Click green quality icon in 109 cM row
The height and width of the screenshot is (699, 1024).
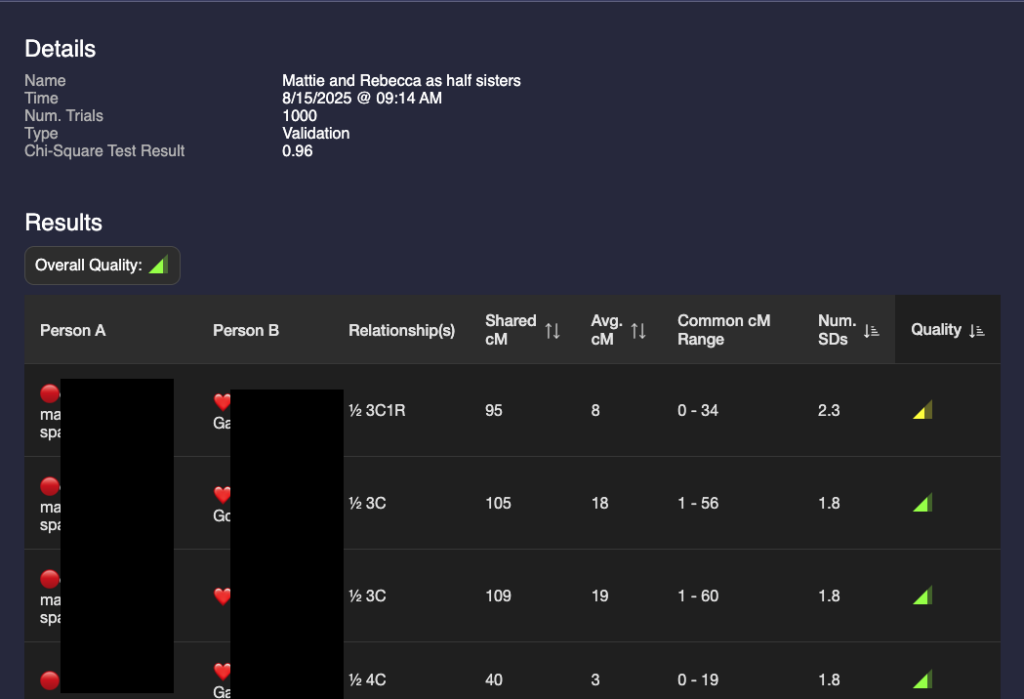pos(922,596)
